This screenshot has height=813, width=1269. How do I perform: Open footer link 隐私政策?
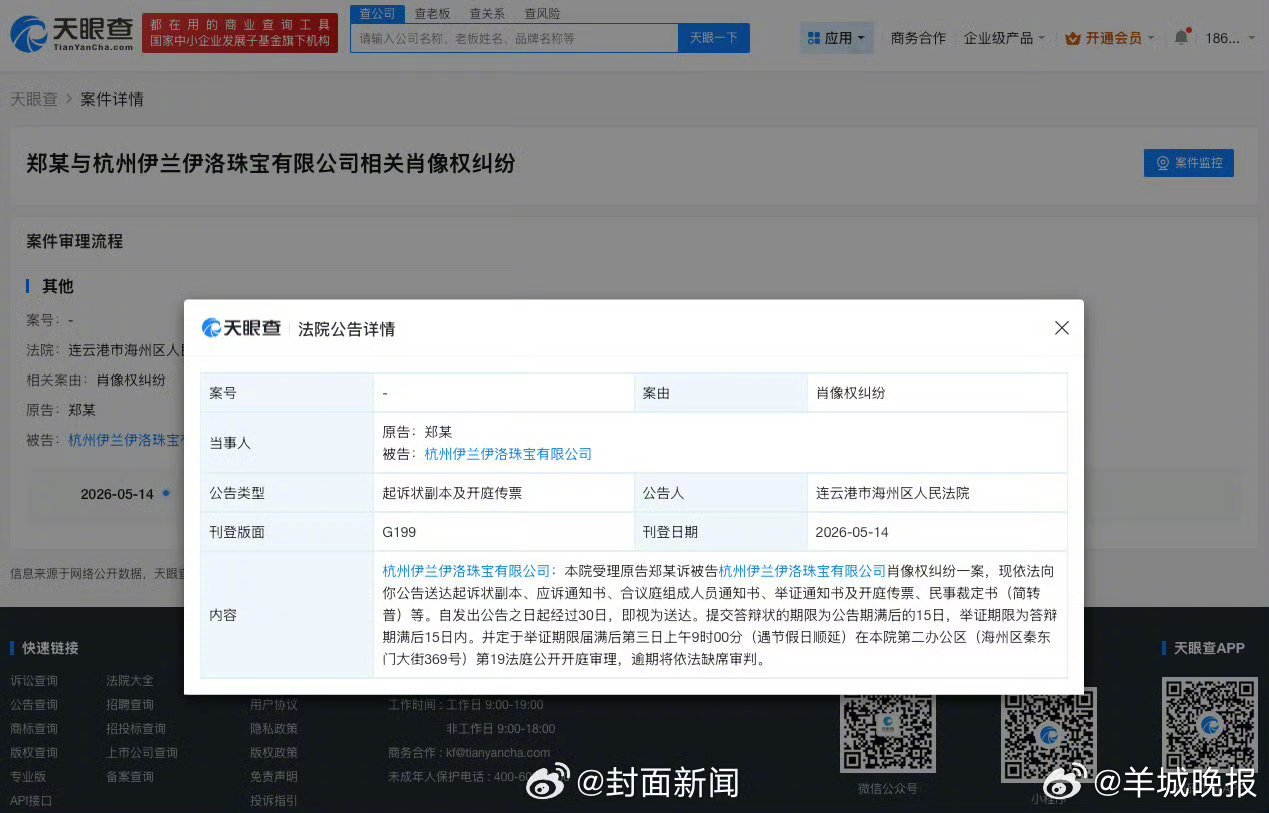tap(274, 729)
